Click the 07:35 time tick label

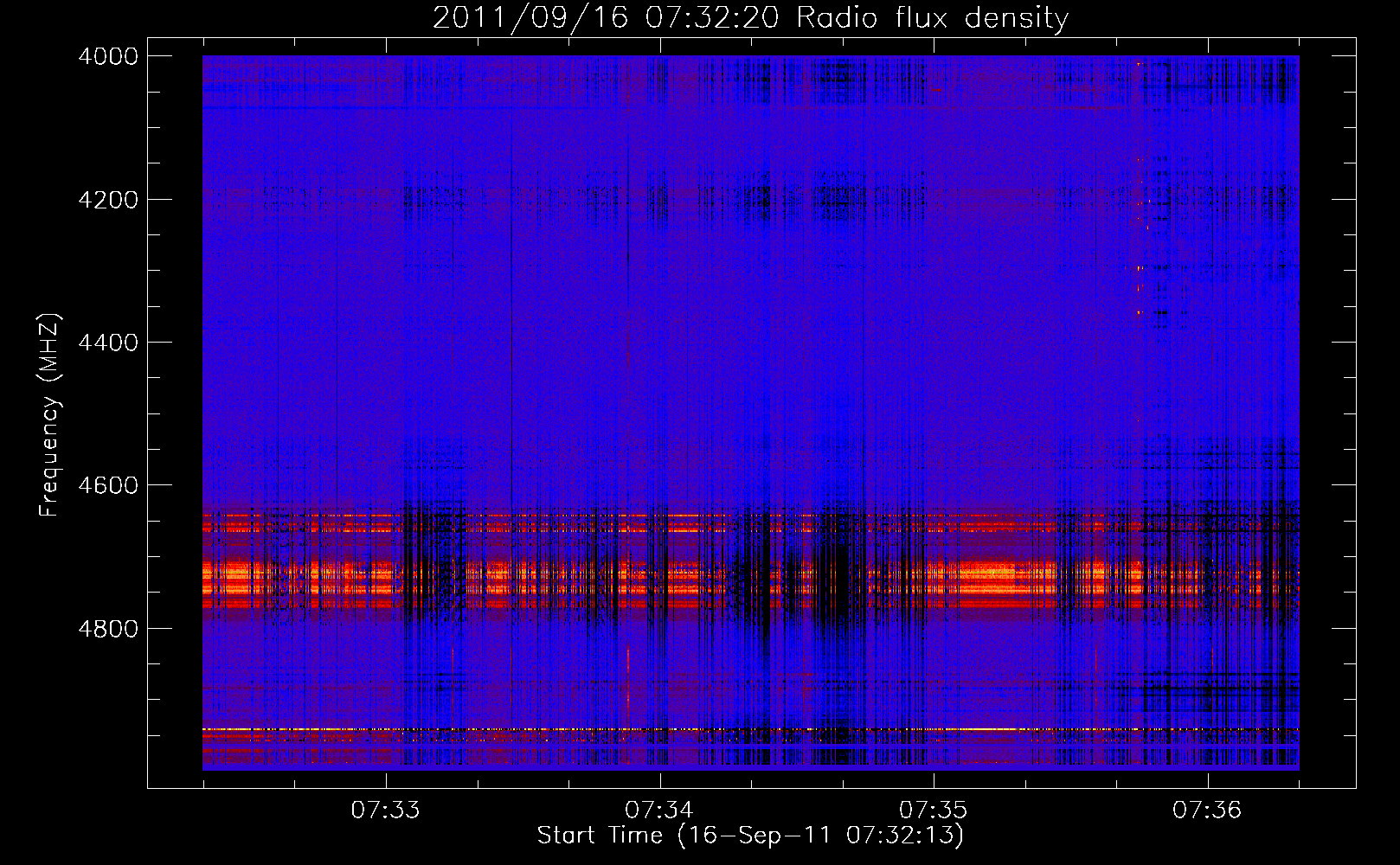[x=933, y=811]
